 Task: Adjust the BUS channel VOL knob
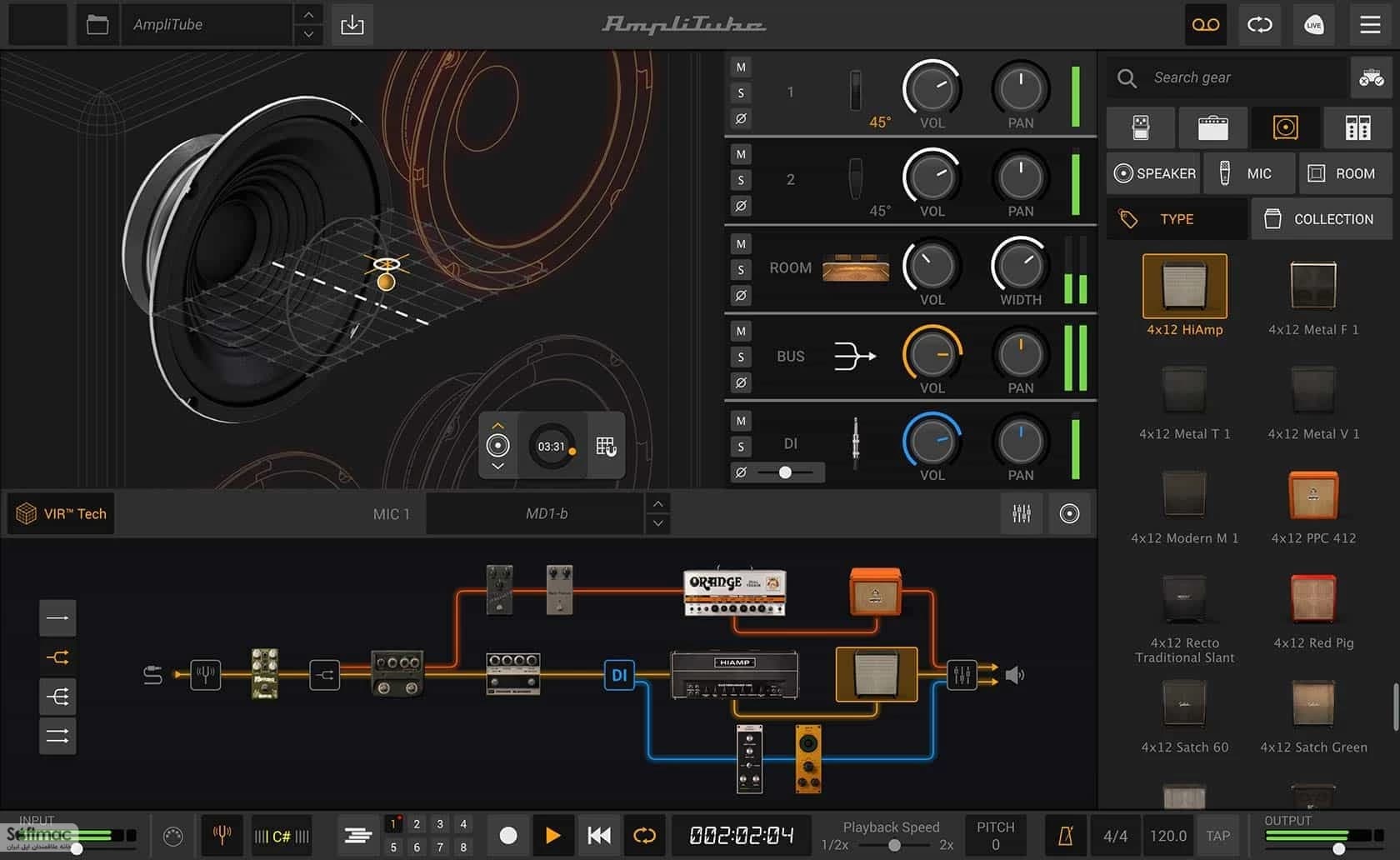click(x=932, y=354)
